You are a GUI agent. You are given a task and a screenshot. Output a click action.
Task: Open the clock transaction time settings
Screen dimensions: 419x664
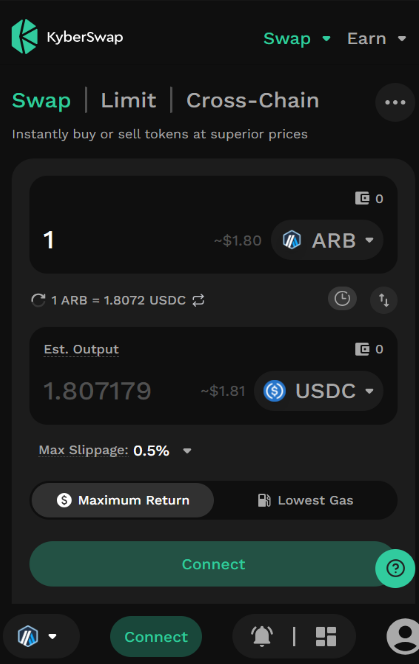coord(342,299)
